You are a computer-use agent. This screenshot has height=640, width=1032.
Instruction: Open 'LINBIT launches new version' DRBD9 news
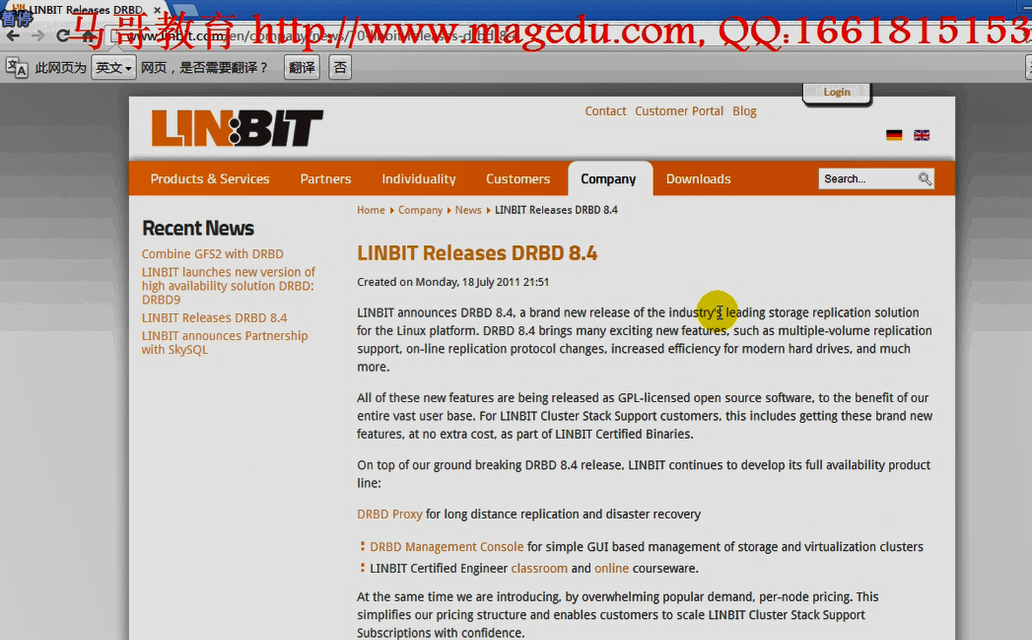(x=228, y=286)
